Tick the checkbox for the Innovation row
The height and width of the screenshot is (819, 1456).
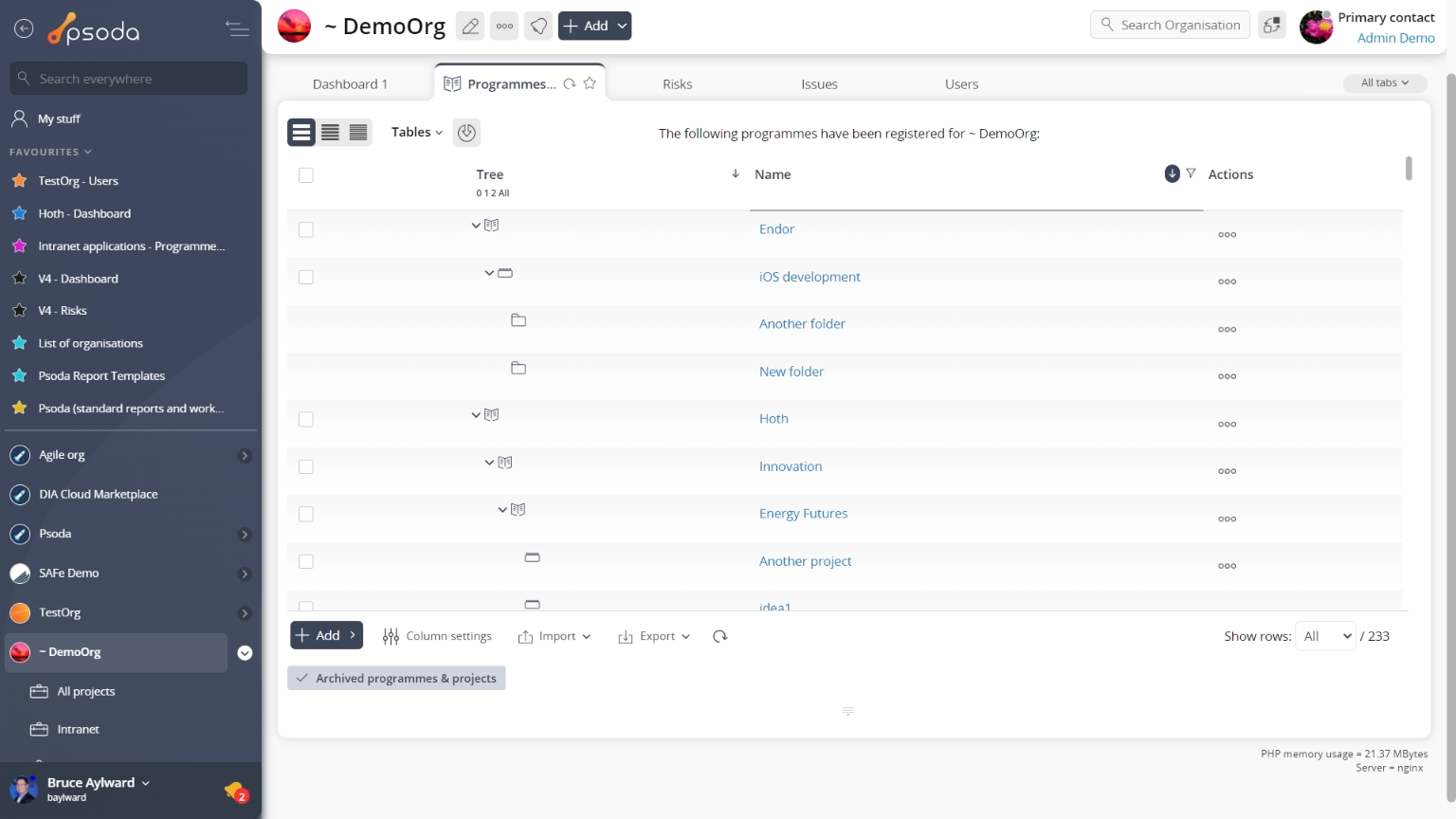(305, 466)
